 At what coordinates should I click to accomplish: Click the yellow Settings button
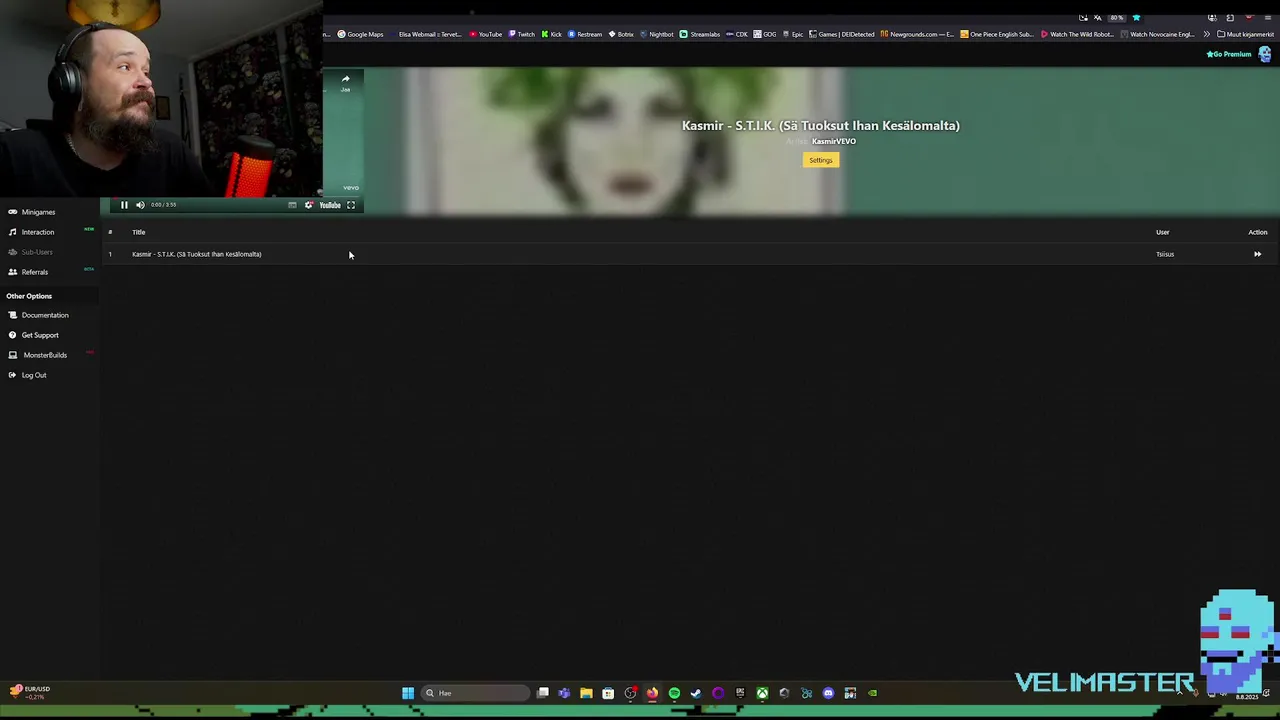click(x=820, y=160)
